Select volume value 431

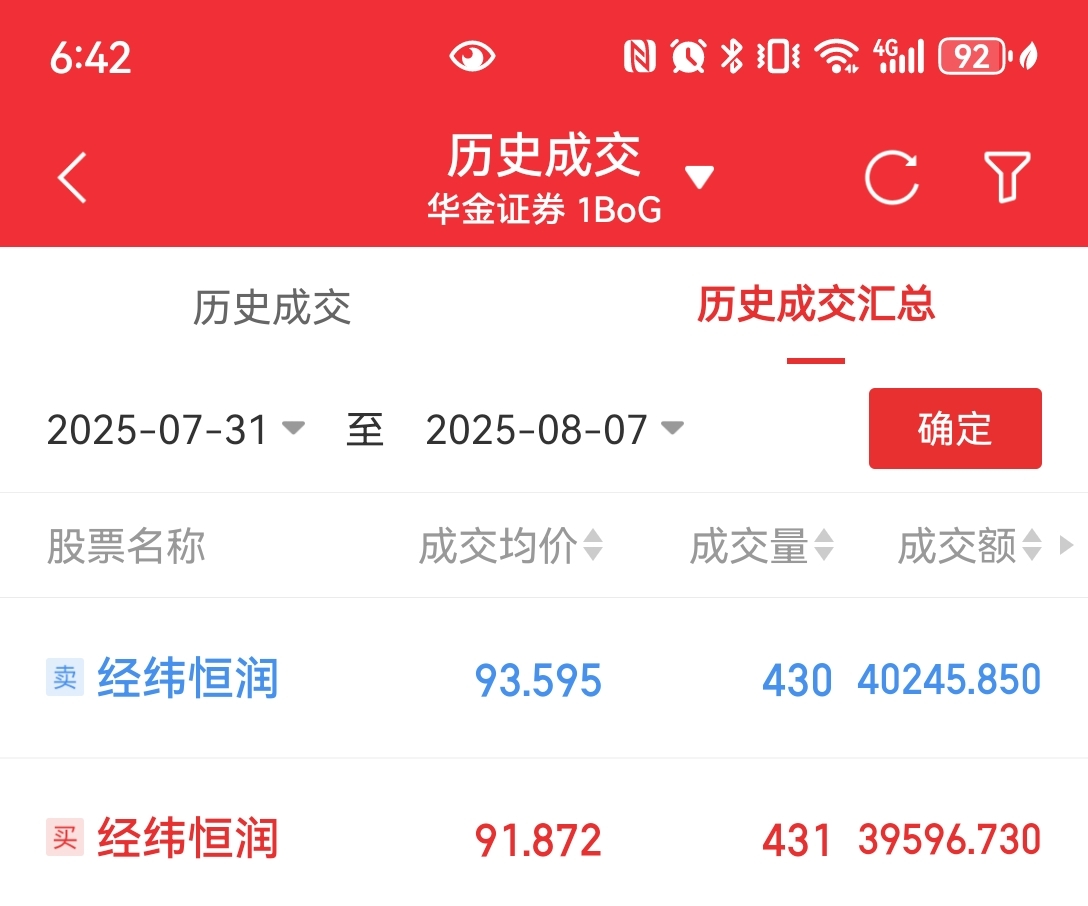797,840
